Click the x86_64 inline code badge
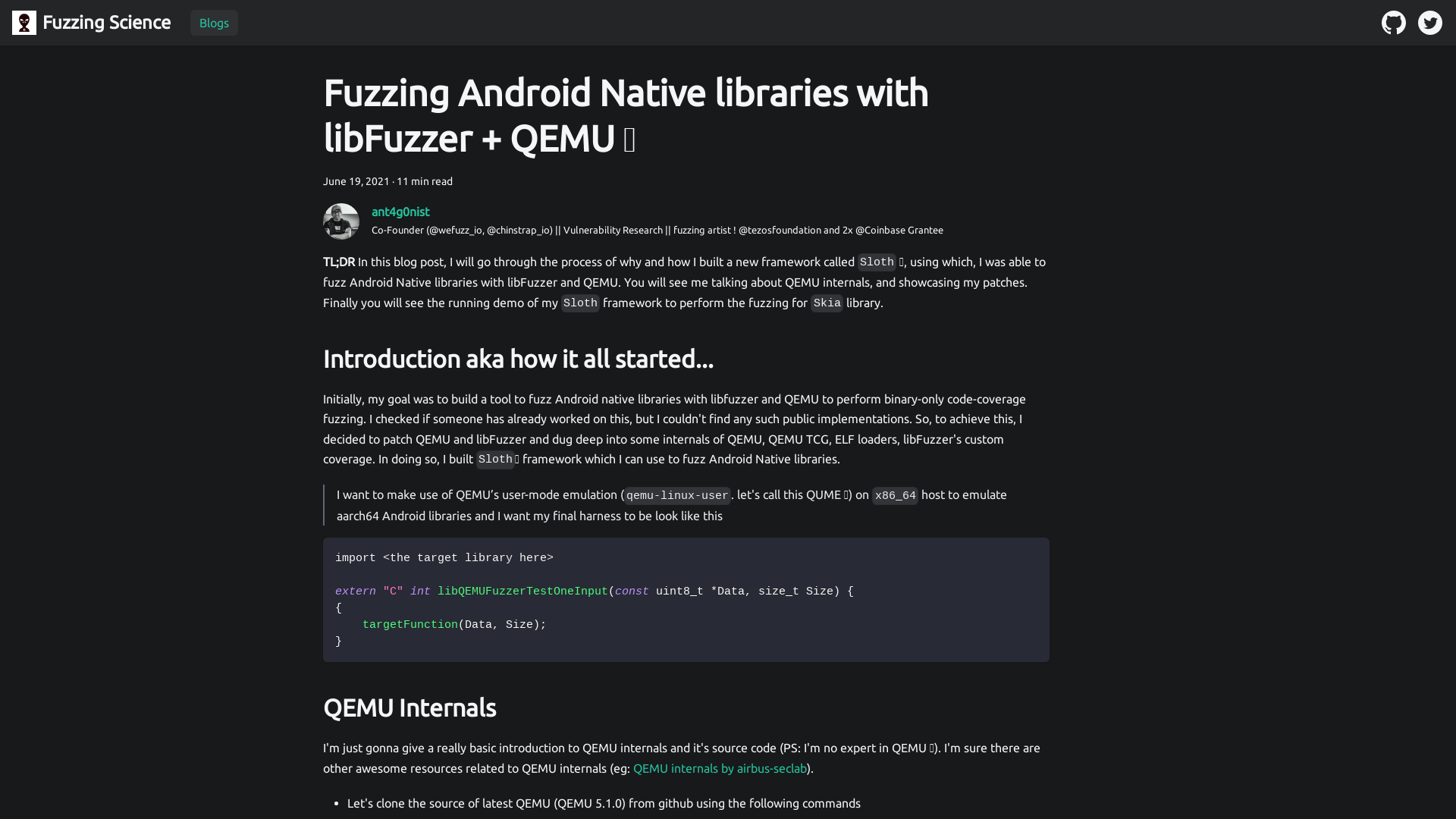This screenshot has height=819, width=1456. point(894,495)
